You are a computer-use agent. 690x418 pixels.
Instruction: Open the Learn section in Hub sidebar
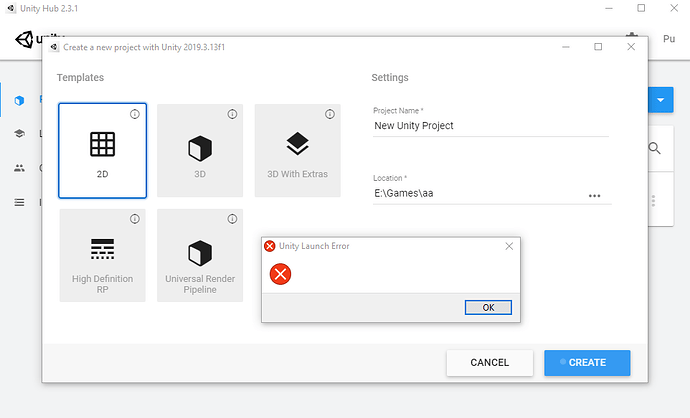coord(19,133)
